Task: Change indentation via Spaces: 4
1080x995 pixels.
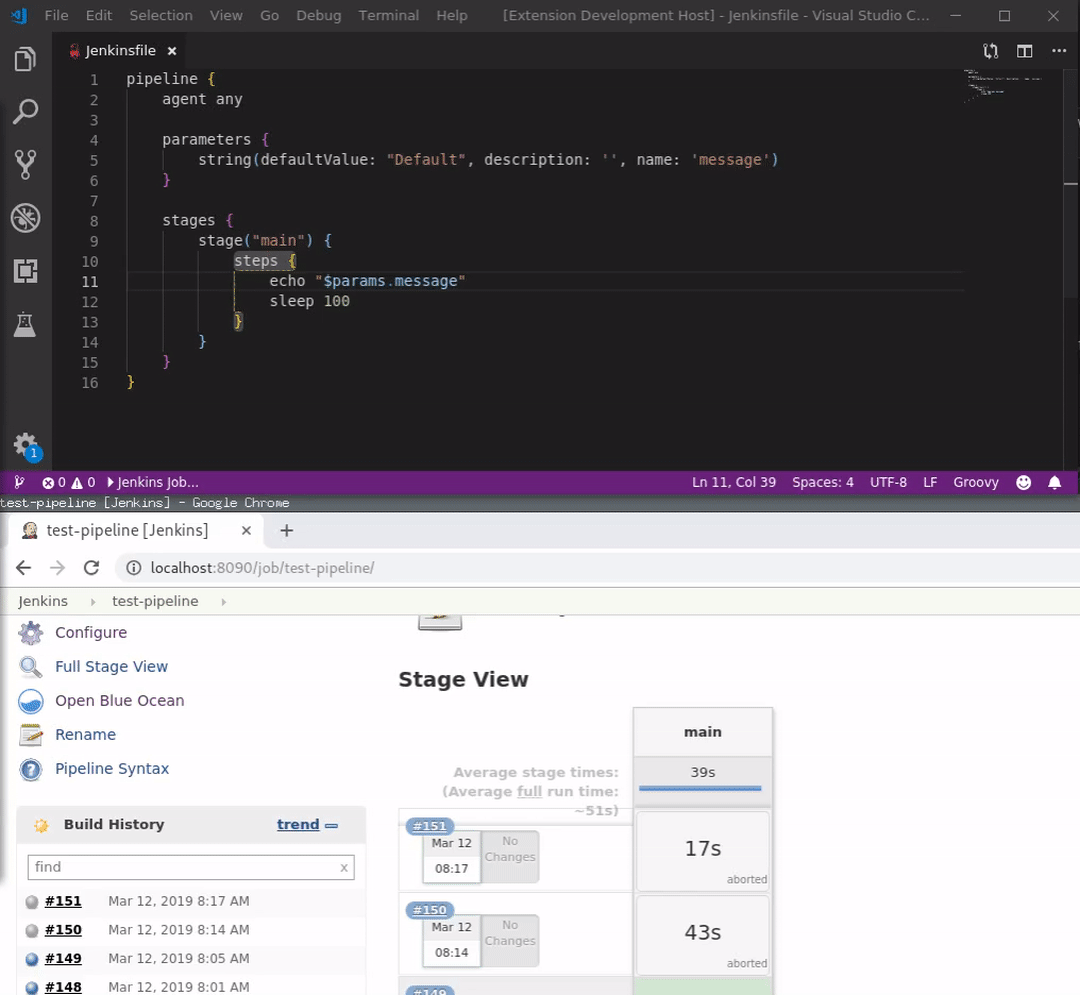Action: point(822,482)
